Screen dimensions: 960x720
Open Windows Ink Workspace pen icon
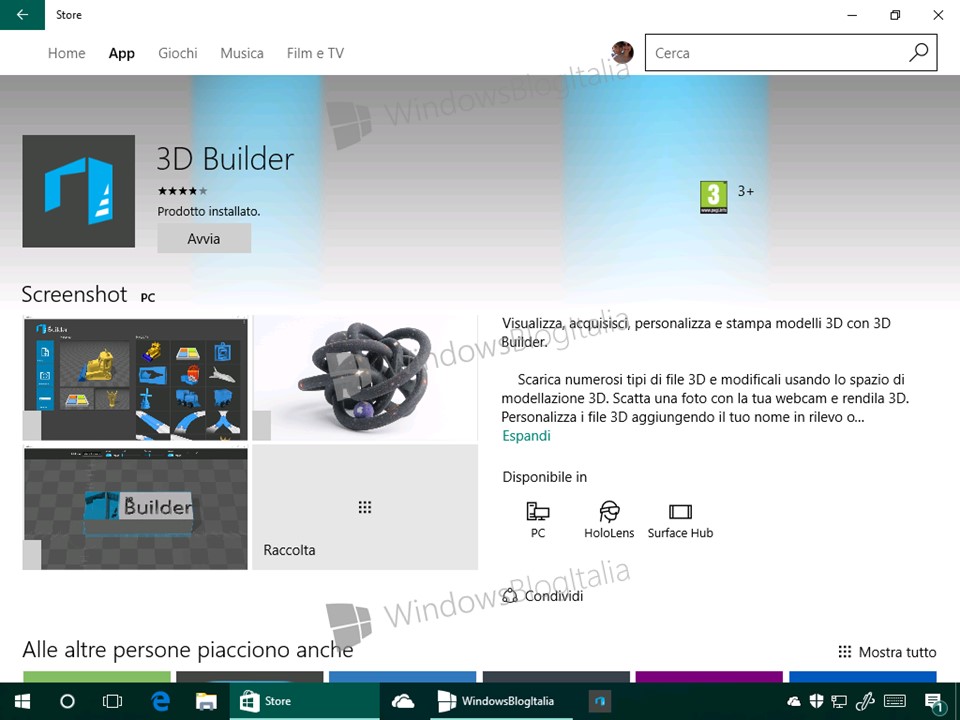tap(864, 701)
